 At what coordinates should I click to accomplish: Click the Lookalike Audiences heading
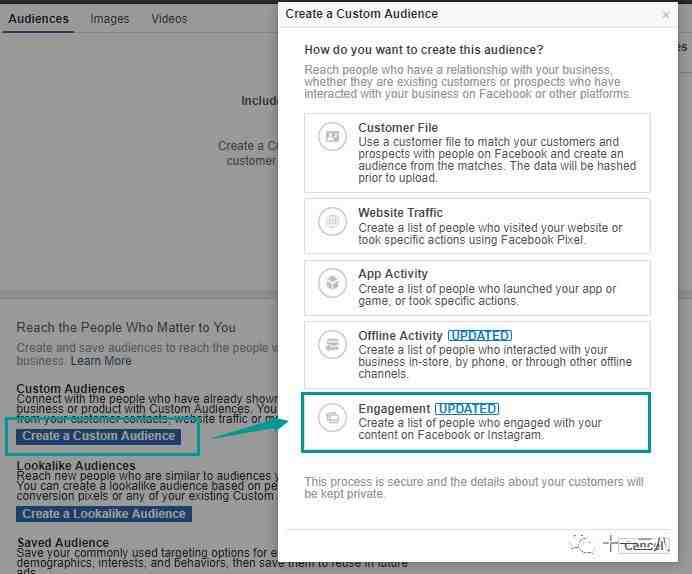click(76, 465)
